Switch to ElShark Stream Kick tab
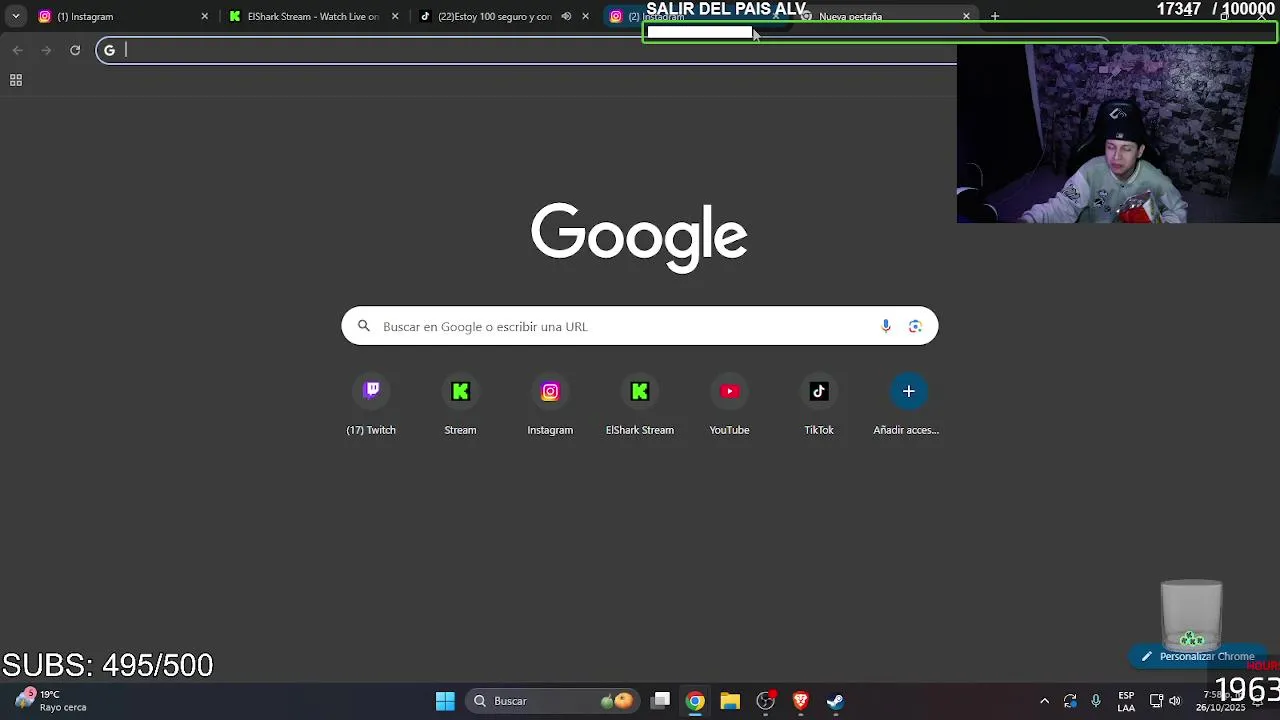 (x=305, y=16)
